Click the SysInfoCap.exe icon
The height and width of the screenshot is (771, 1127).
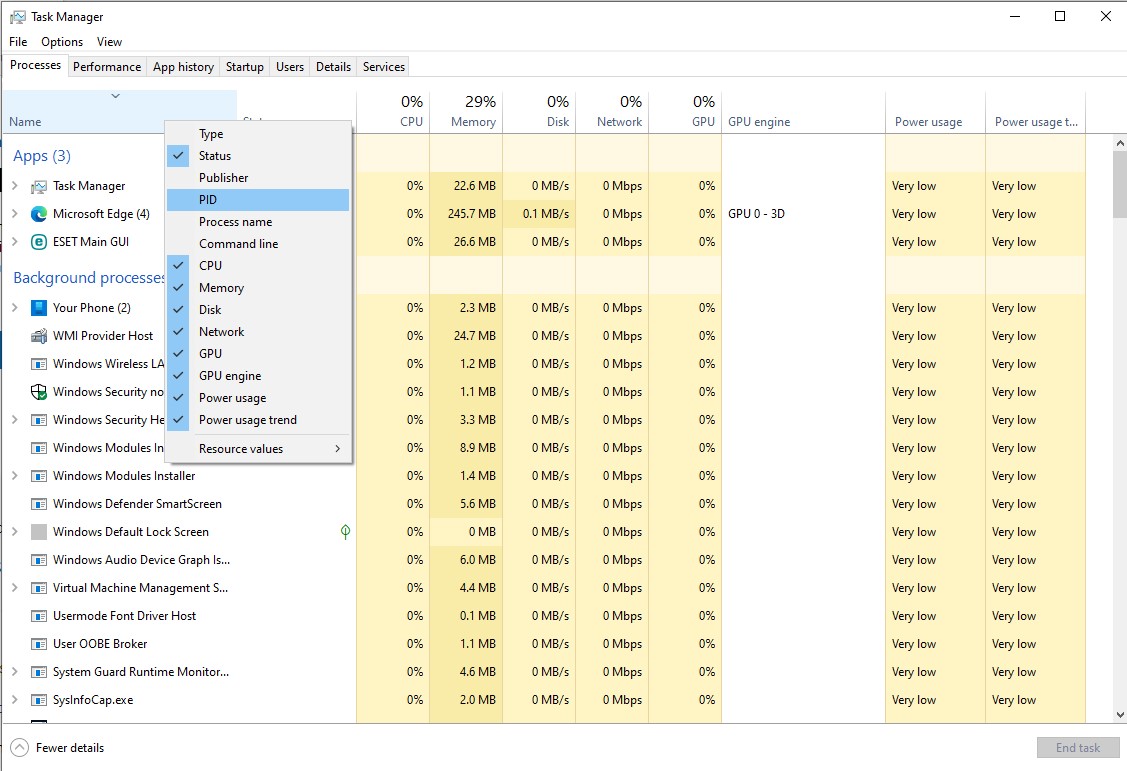click(x=39, y=701)
